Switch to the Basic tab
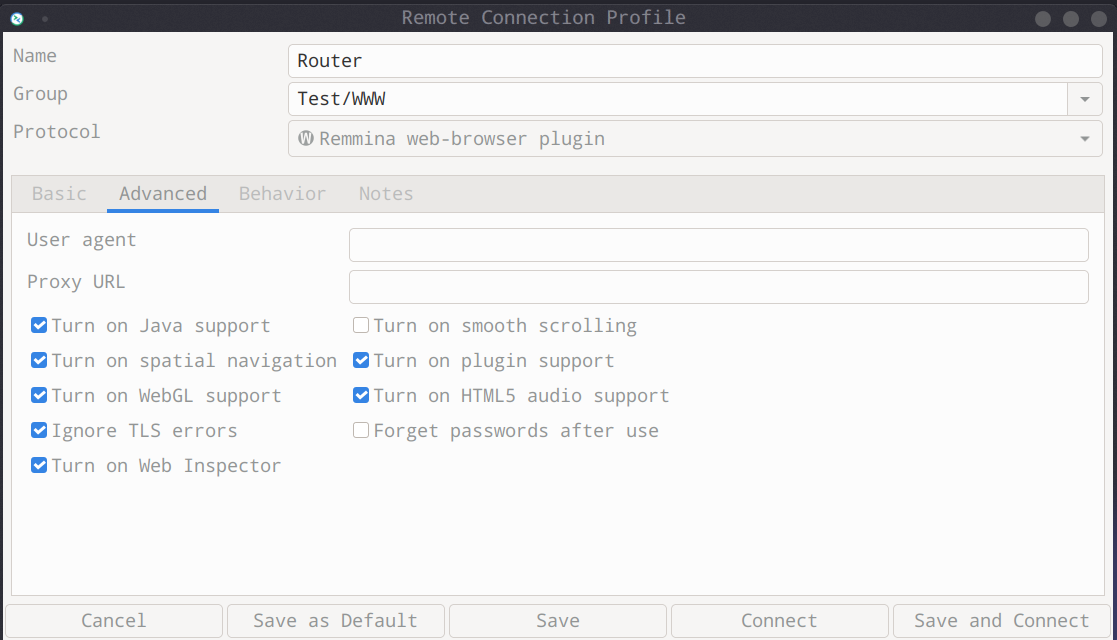 pyautogui.click(x=59, y=194)
